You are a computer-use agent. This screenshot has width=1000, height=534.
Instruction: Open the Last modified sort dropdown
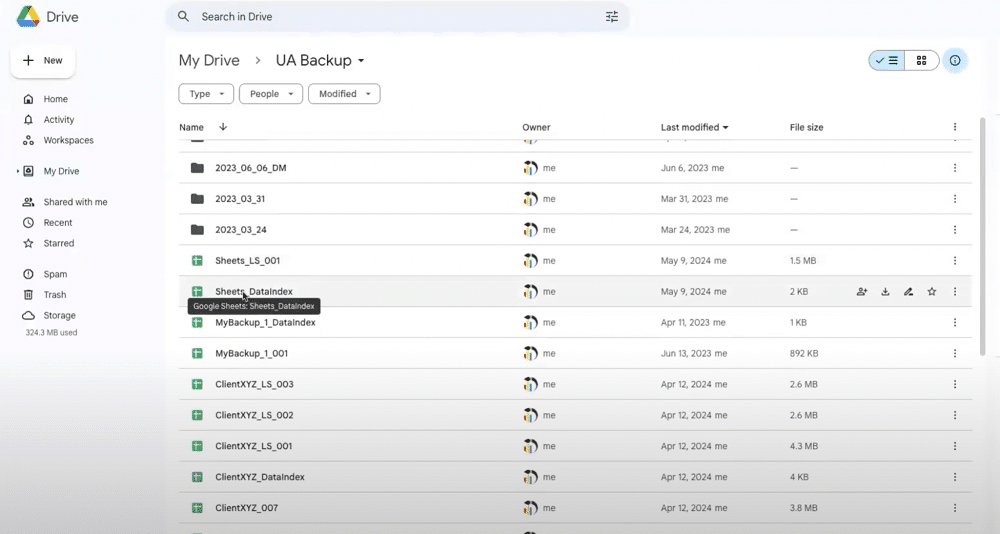(695, 128)
